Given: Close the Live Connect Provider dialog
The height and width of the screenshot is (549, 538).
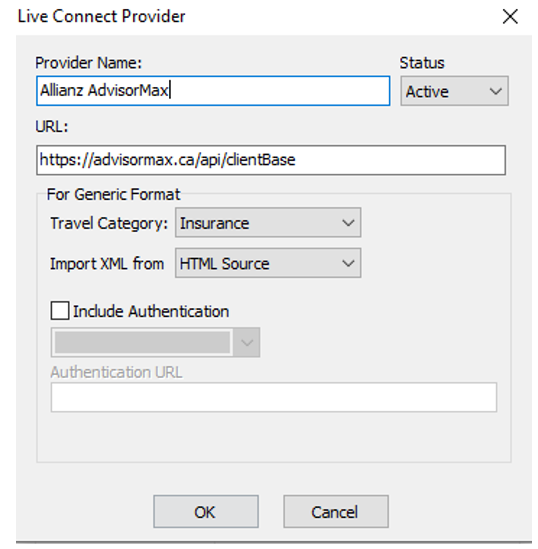Looking at the screenshot, I should pos(510,16).
